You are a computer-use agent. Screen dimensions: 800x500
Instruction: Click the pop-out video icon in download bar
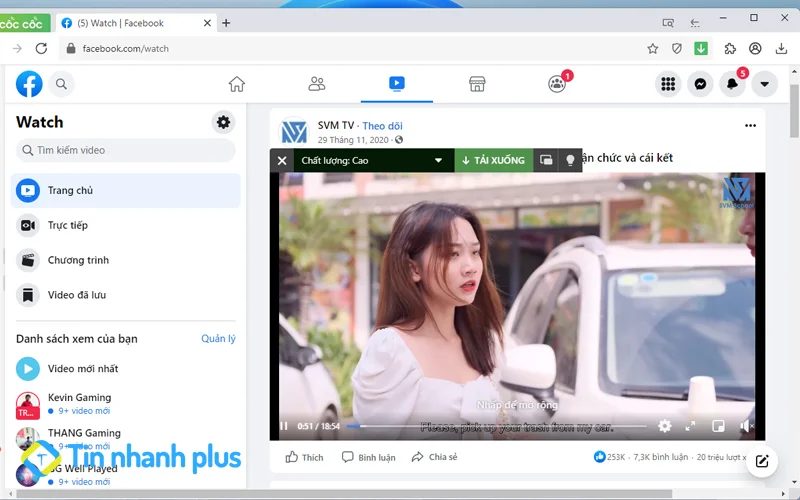(546, 160)
